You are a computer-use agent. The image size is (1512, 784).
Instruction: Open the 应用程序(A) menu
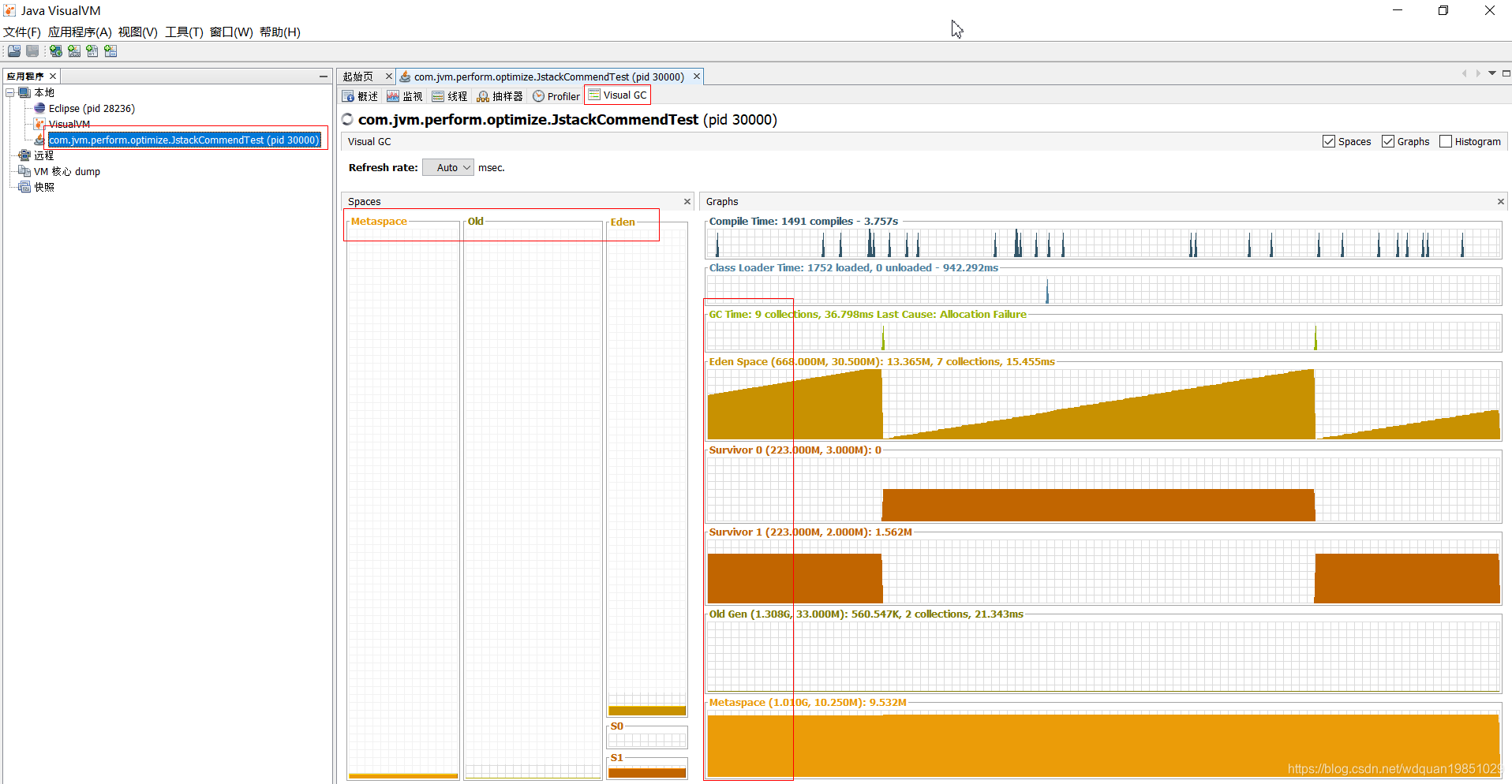80,32
